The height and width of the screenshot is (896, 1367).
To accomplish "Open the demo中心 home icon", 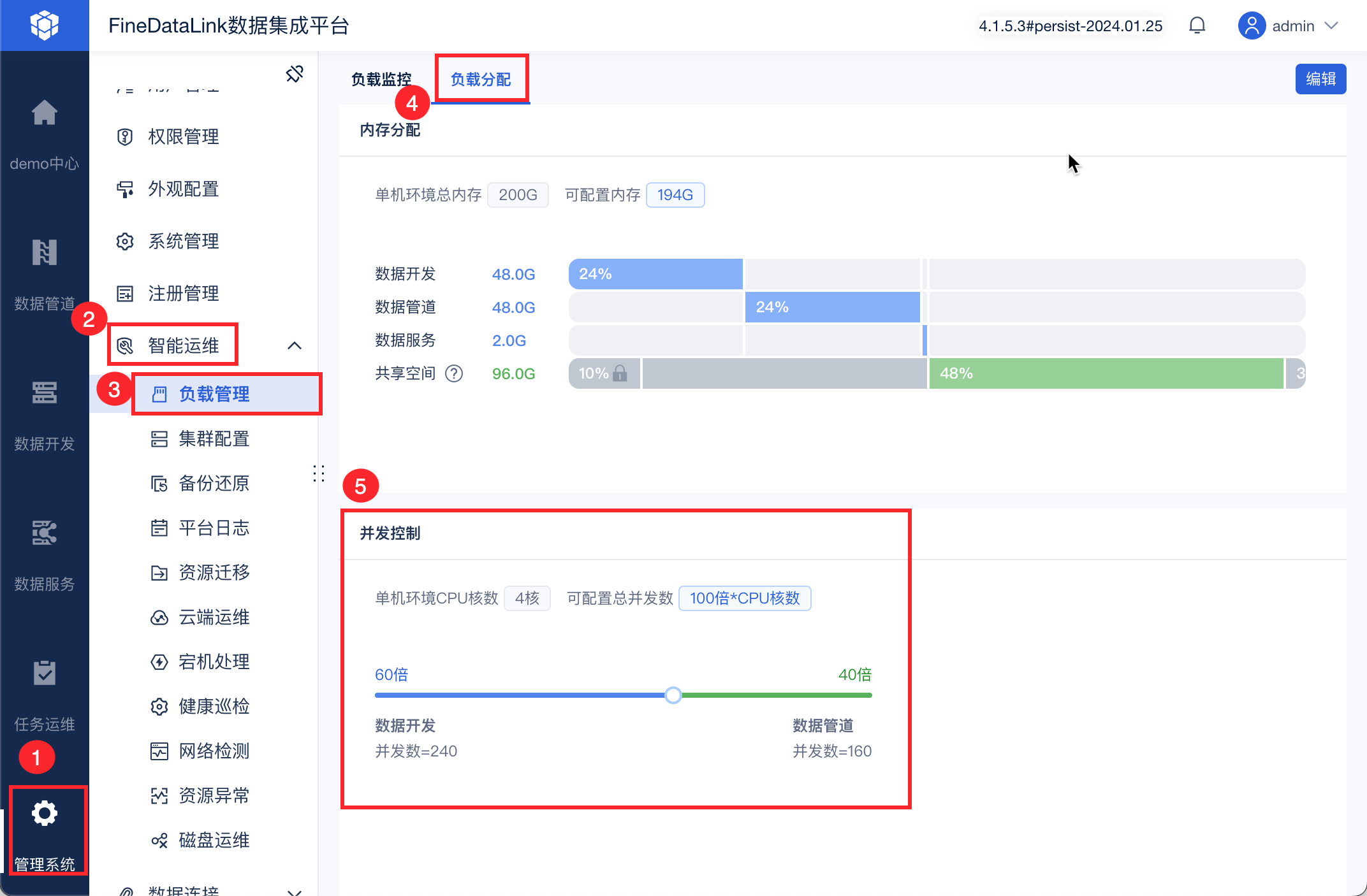I will (x=44, y=113).
